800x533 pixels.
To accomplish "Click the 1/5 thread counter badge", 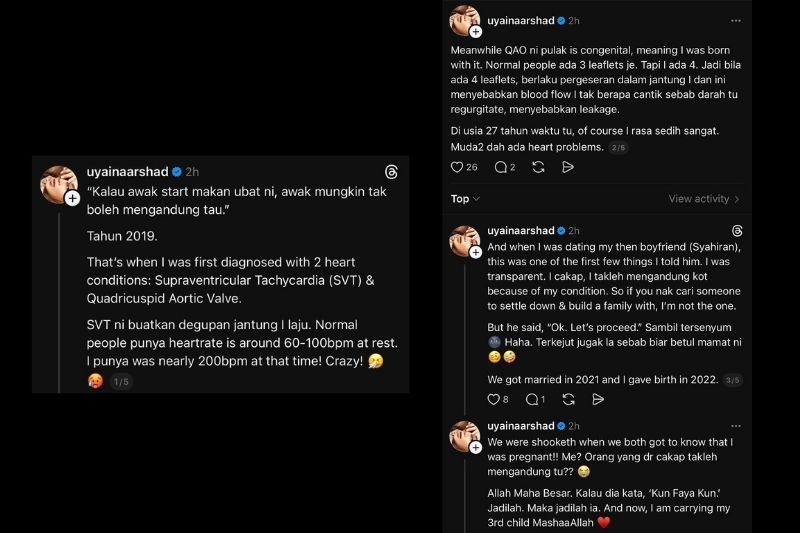I will pos(119,382).
